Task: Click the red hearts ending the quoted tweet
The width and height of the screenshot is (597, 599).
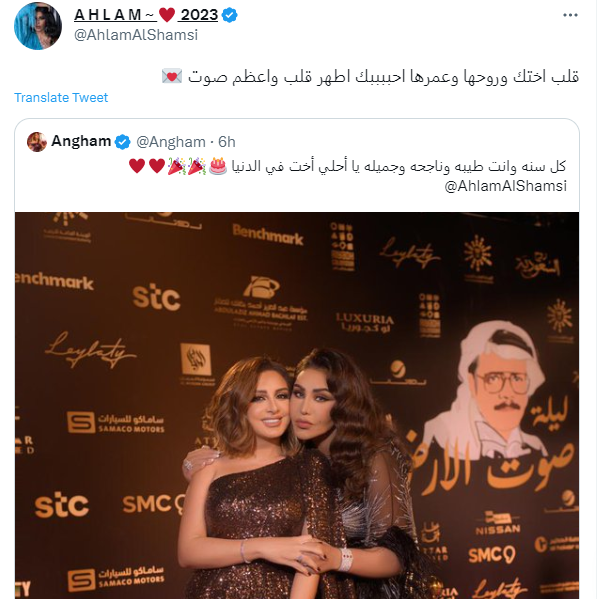Action: click(147, 166)
